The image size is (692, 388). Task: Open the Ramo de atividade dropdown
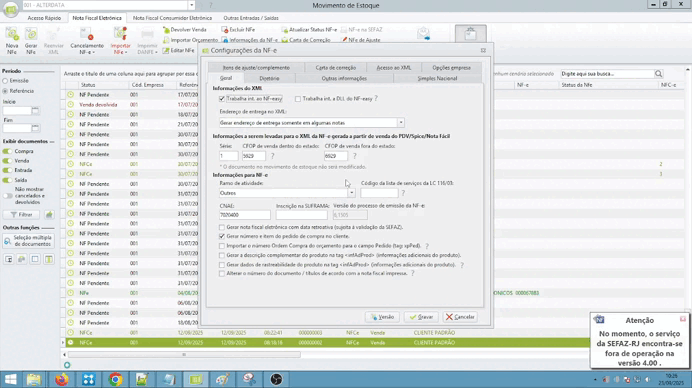tap(351, 193)
